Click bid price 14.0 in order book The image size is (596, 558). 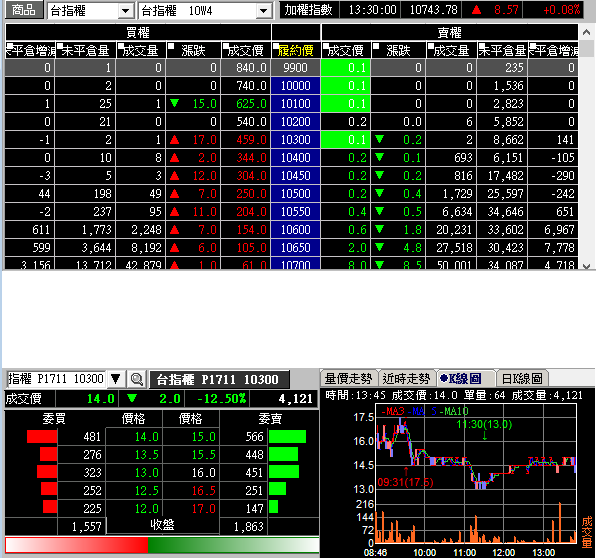tap(146, 437)
